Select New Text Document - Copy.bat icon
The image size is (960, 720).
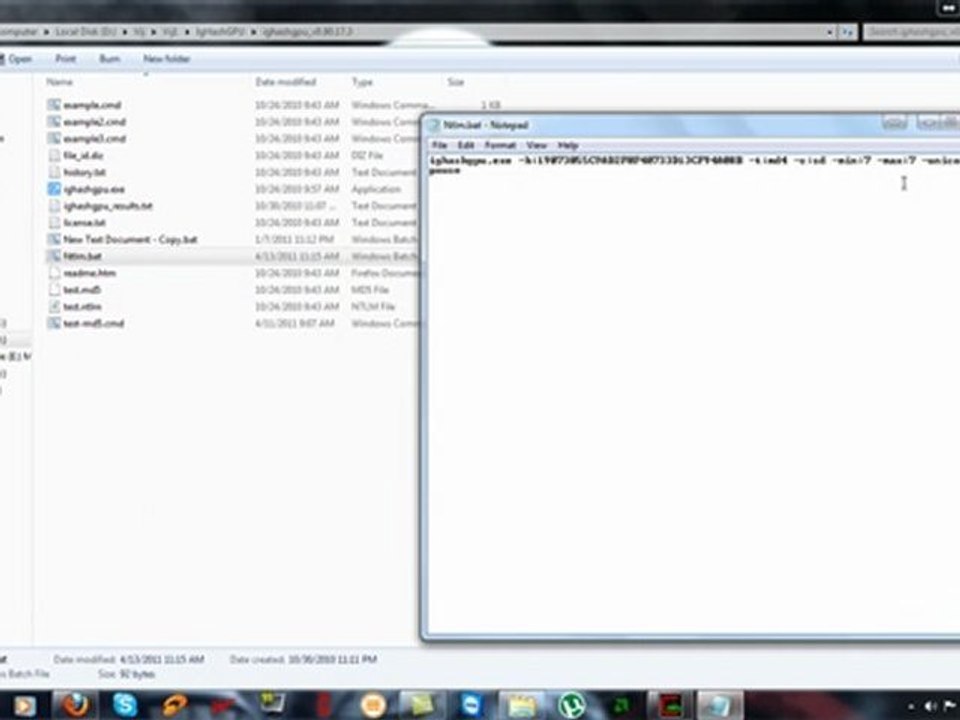[x=54, y=239]
